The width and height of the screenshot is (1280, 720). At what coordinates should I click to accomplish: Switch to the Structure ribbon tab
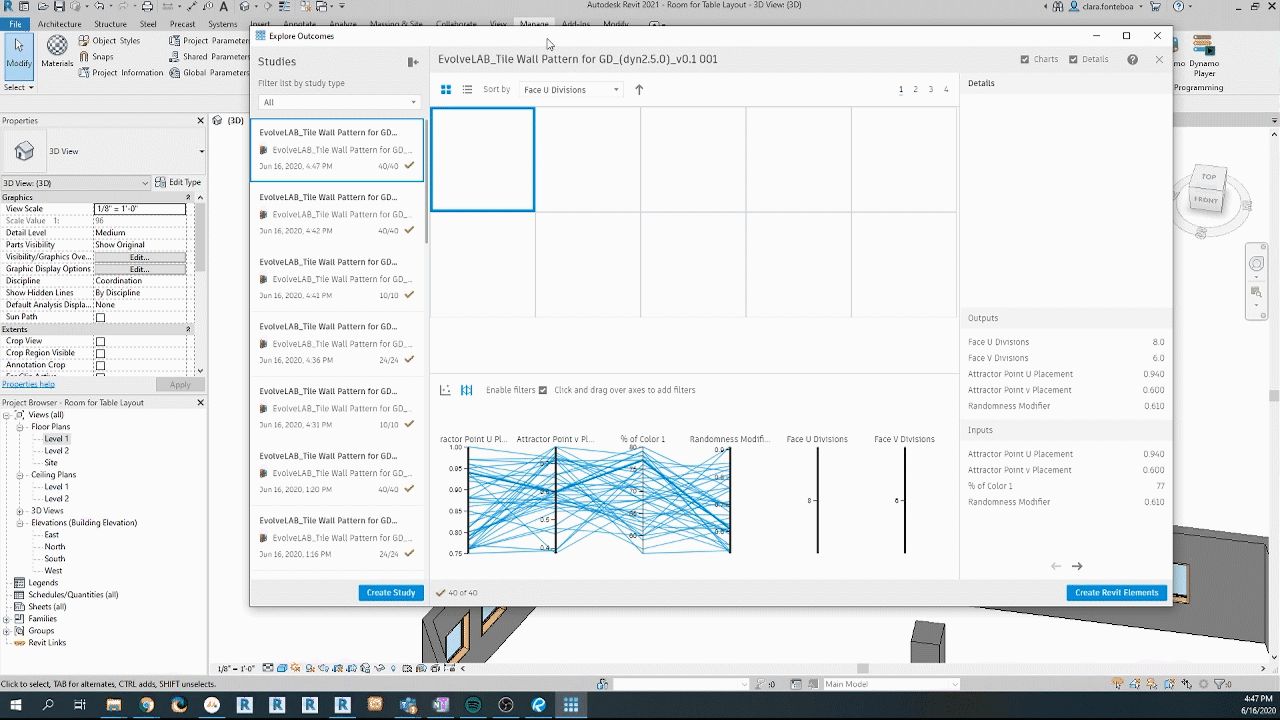[110, 24]
